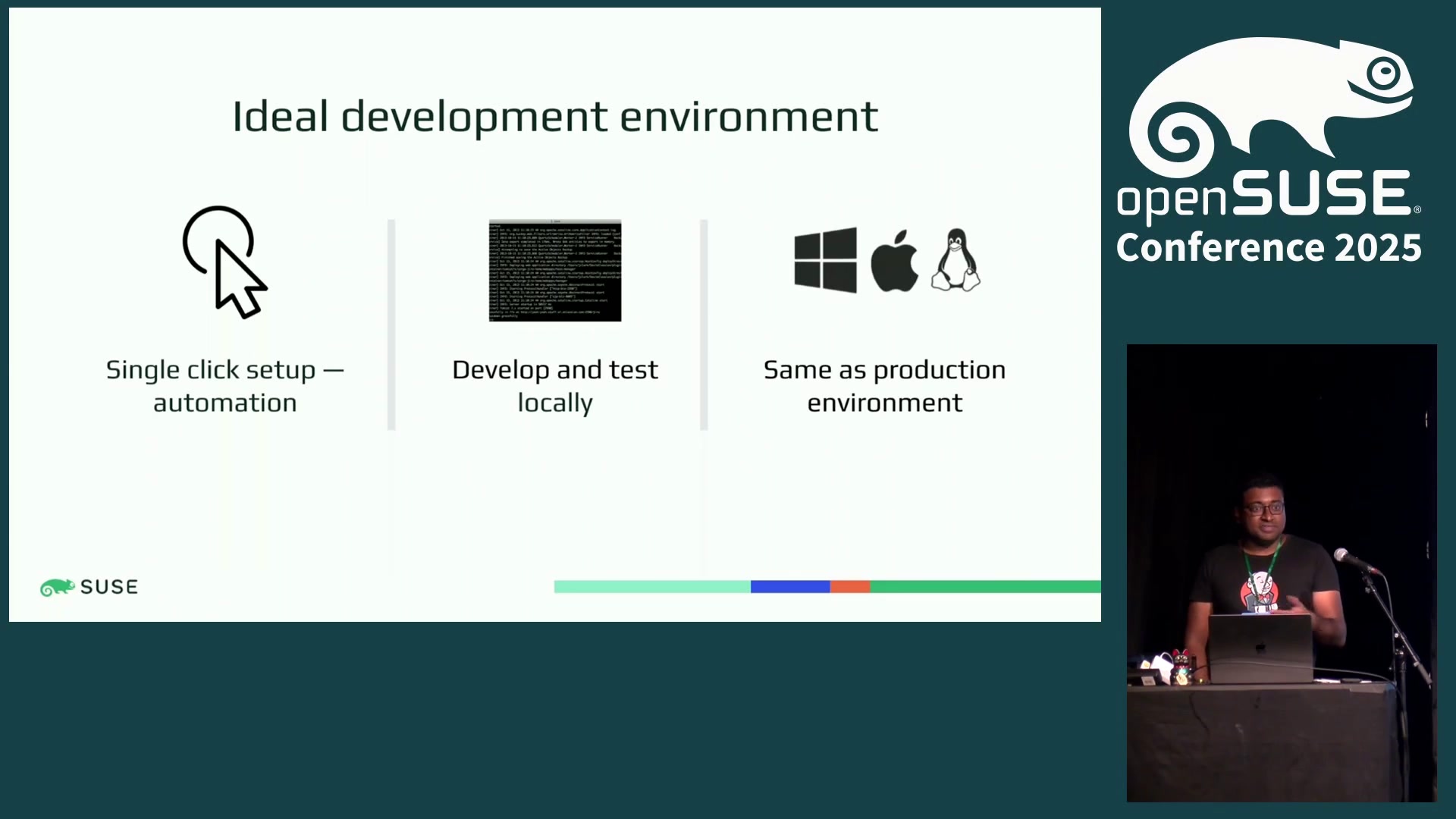Click the speaker video feed
1456x819 pixels.
(1282, 573)
